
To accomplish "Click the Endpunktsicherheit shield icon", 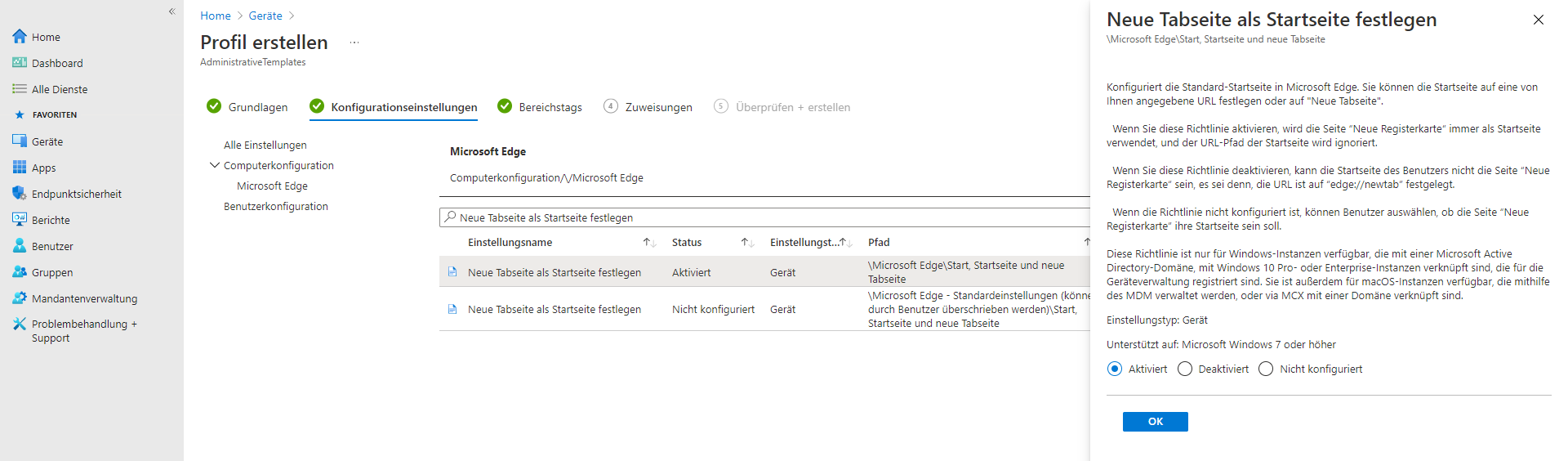I will click(x=20, y=194).
